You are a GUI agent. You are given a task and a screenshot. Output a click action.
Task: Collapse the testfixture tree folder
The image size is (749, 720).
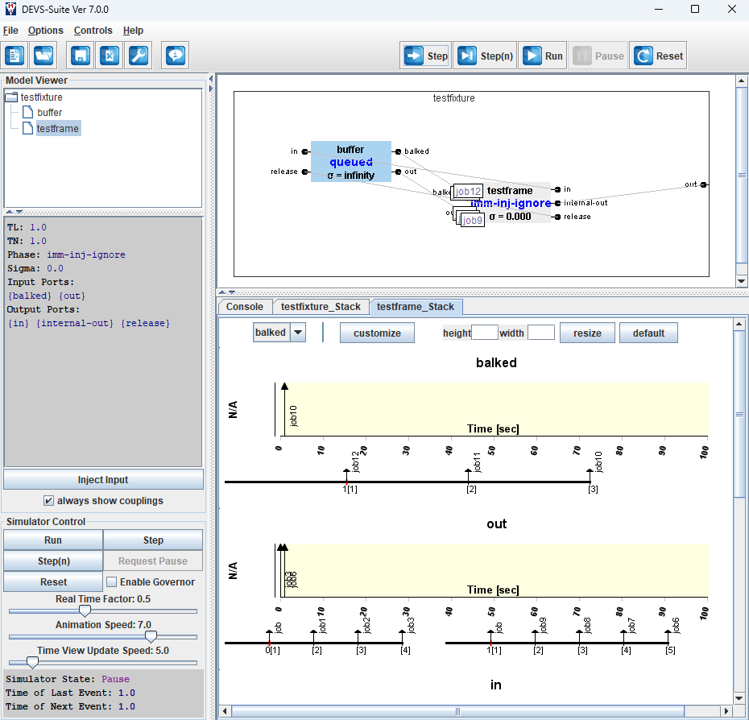click(12, 98)
